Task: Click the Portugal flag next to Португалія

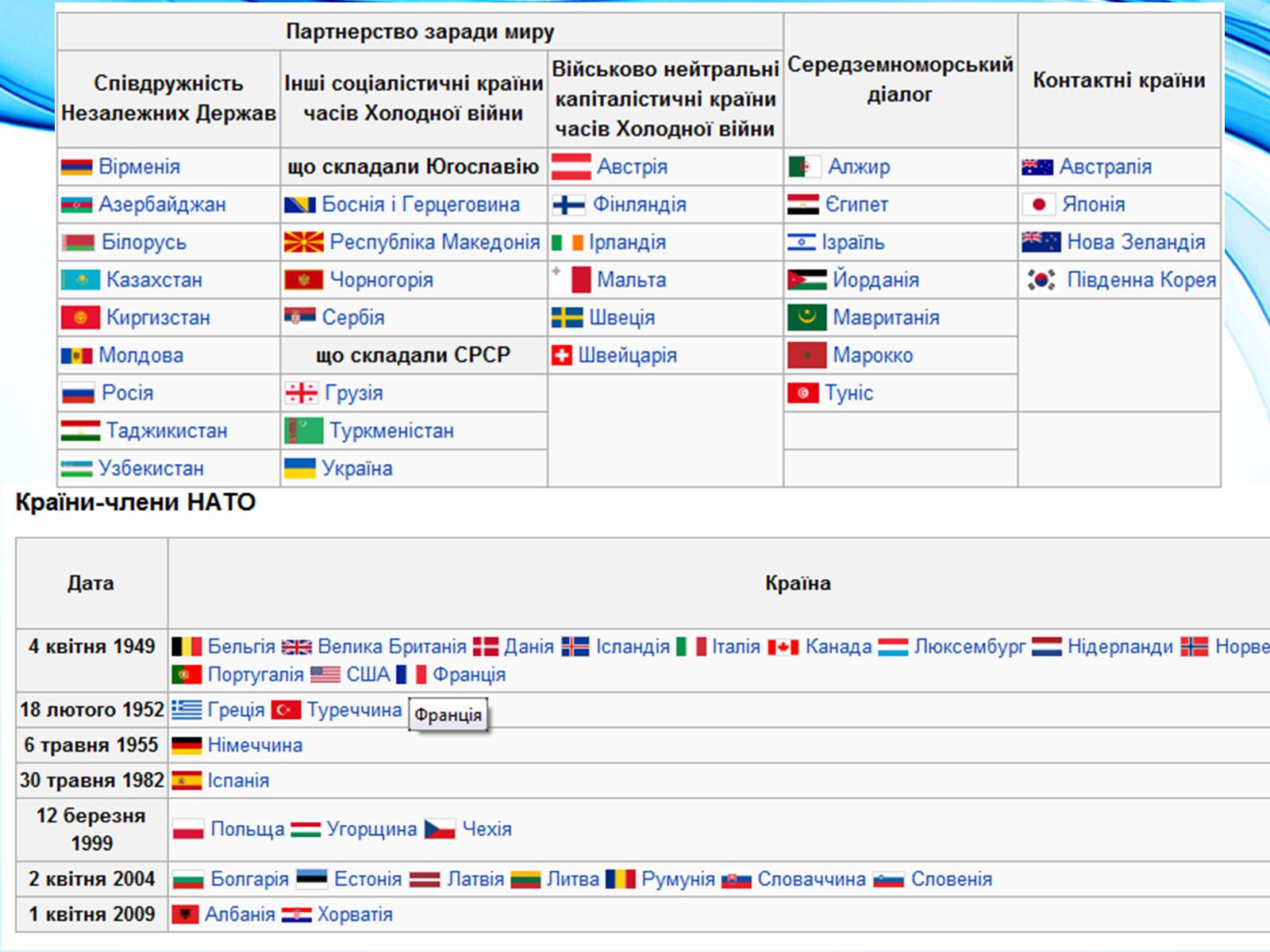Action: point(187,675)
